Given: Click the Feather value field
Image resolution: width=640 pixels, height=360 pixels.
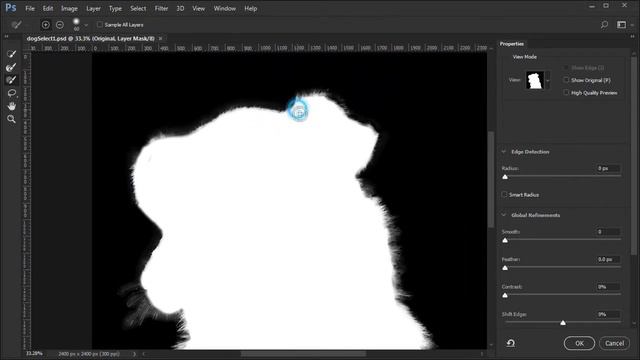Looking at the screenshot, I should click(x=608, y=259).
